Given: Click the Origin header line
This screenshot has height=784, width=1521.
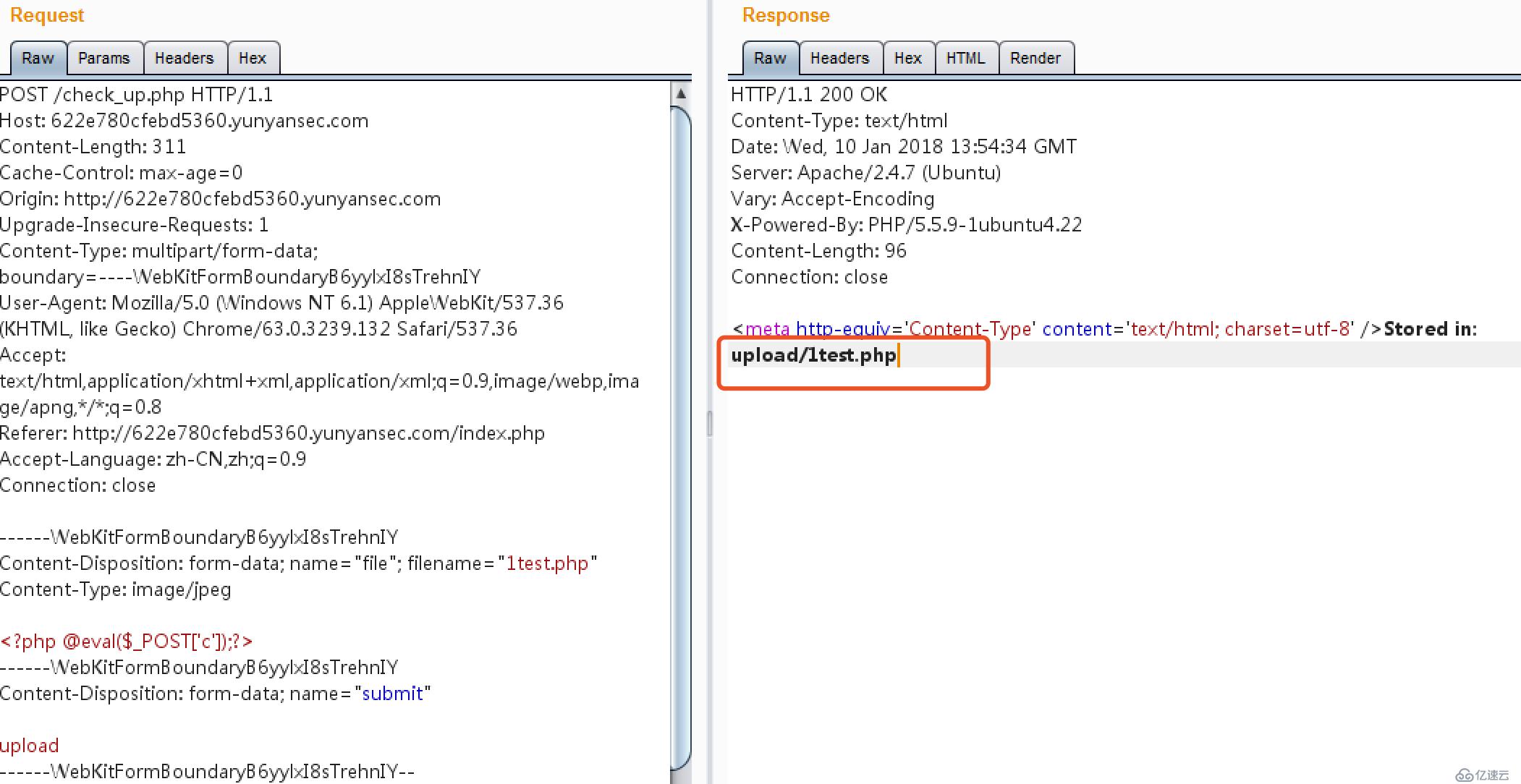Looking at the screenshot, I should point(221,199).
